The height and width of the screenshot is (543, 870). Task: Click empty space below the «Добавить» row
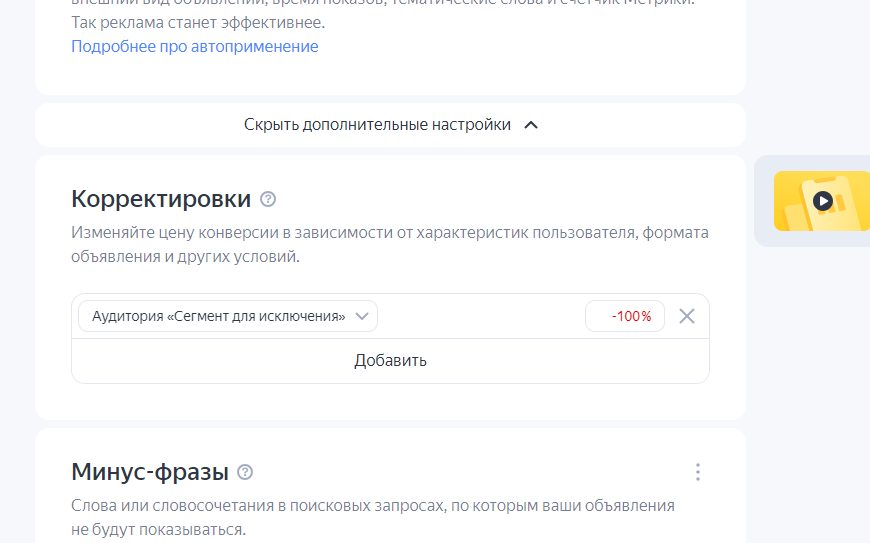tap(390, 401)
